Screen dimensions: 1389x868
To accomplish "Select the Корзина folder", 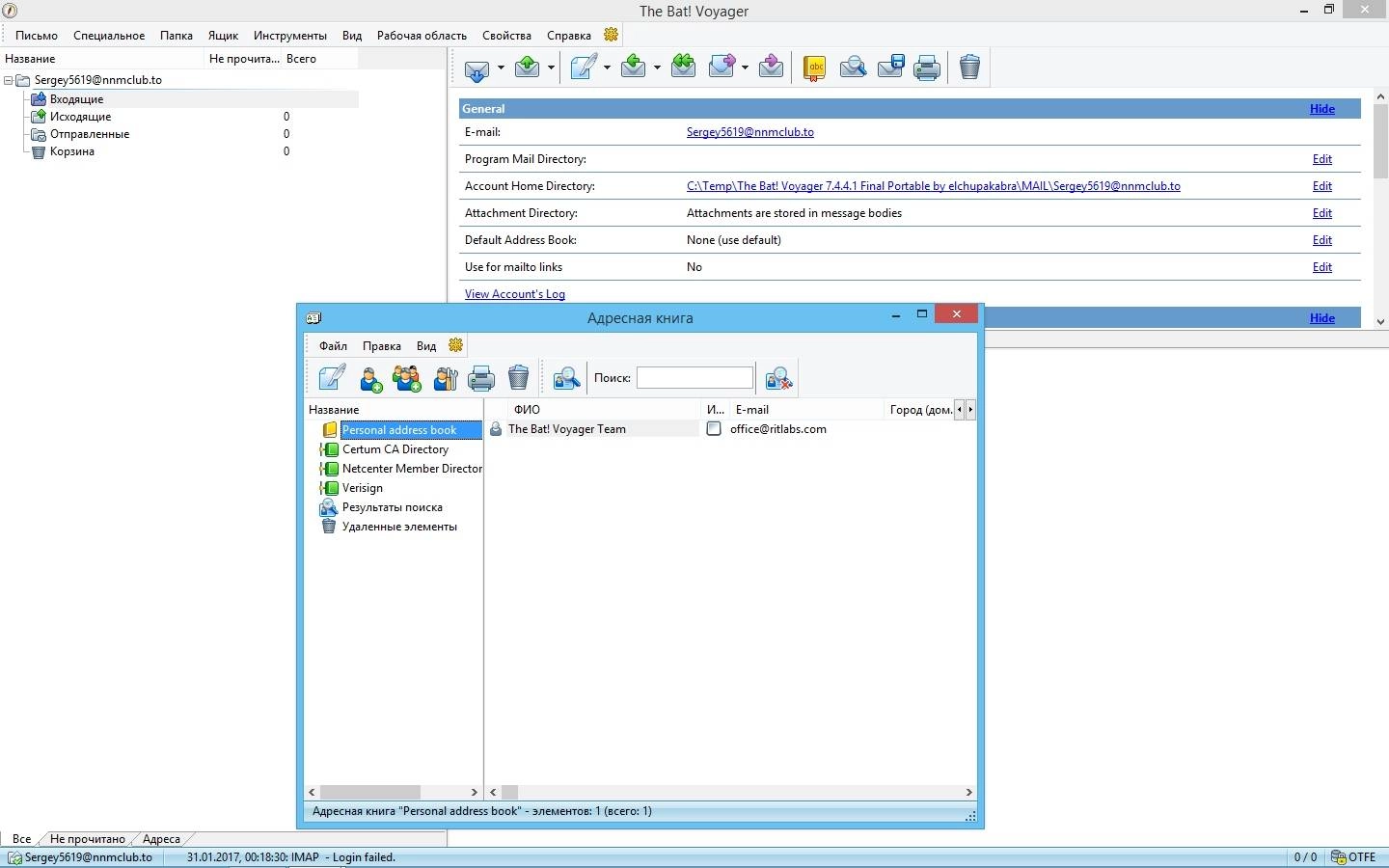I will 72,151.
